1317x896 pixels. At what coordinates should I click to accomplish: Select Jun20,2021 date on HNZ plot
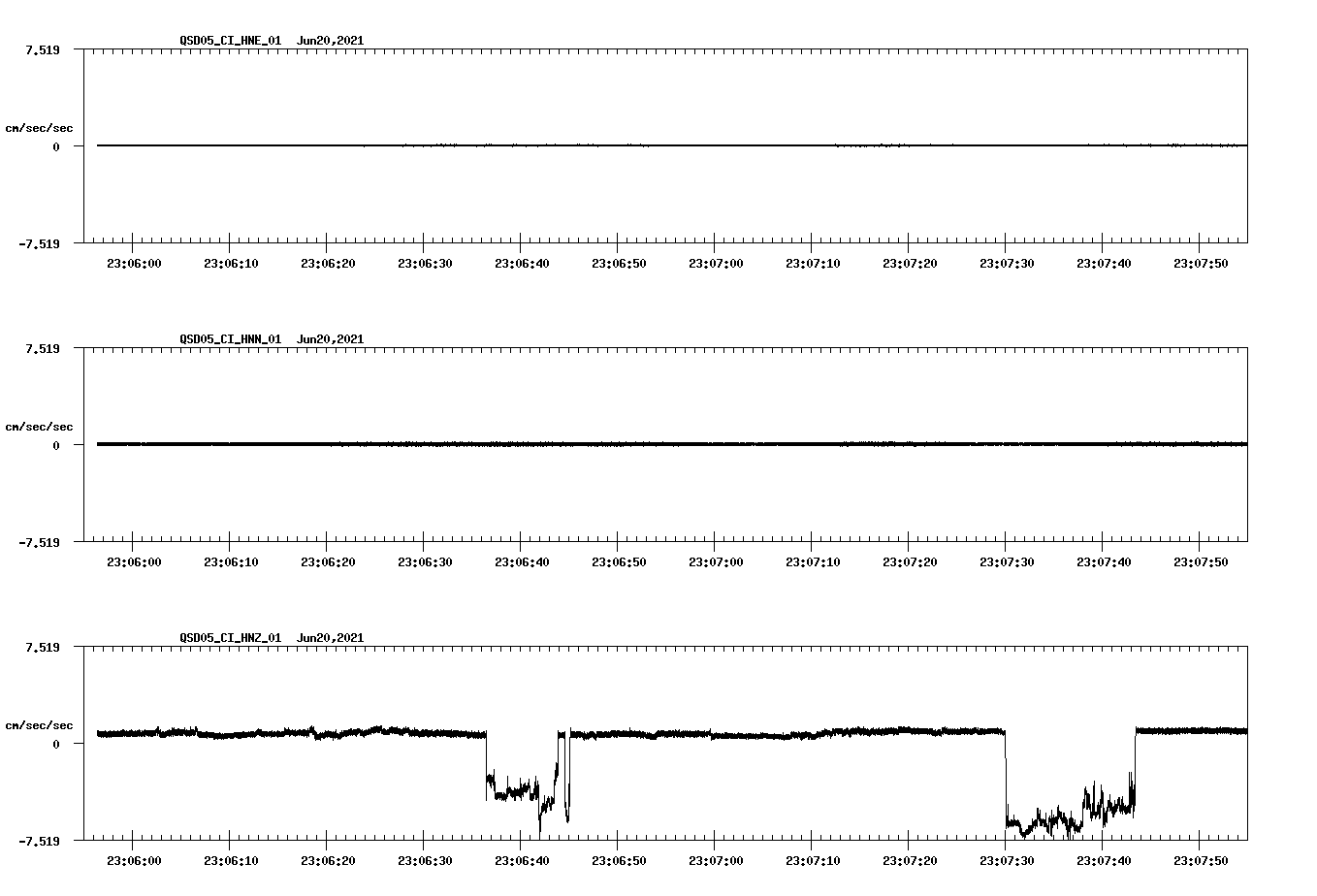[x=331, y=638]
